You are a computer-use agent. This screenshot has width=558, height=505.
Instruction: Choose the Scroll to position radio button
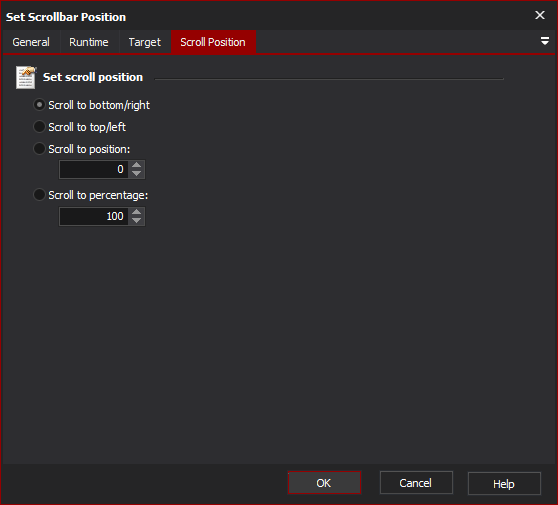click(x=39, y=149)
